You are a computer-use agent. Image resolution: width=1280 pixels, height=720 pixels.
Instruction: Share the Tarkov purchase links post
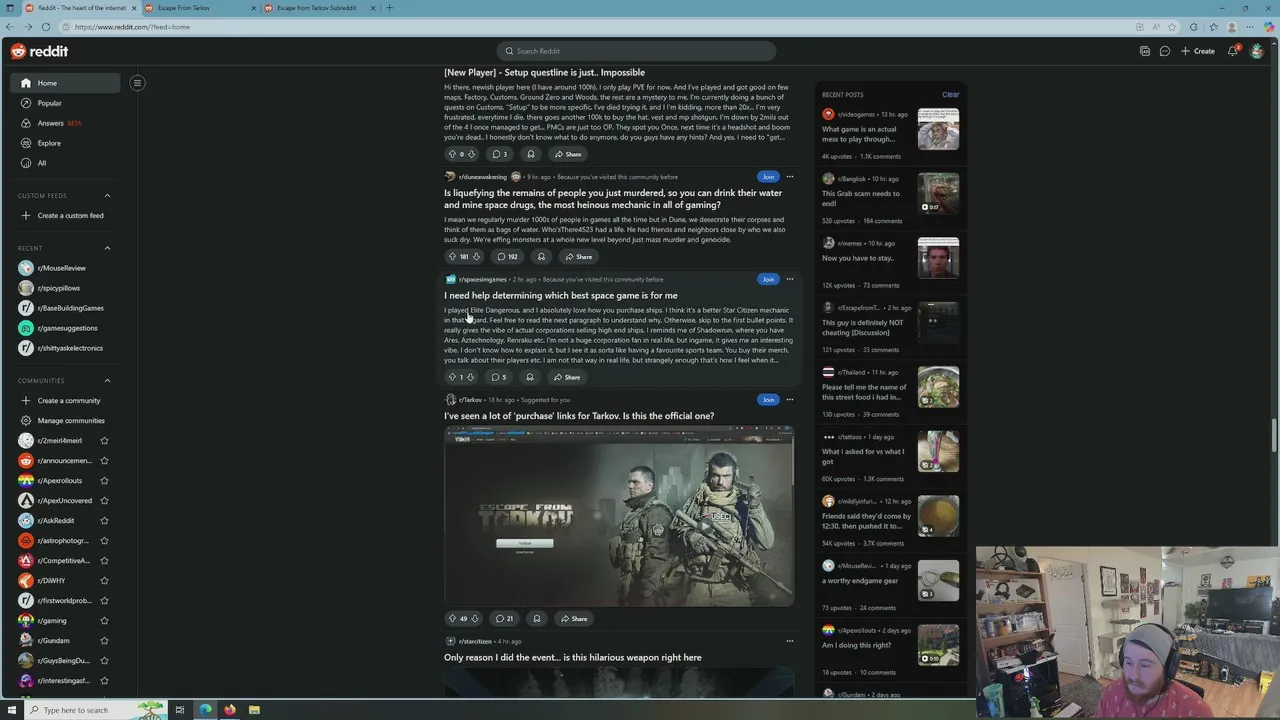574,618
